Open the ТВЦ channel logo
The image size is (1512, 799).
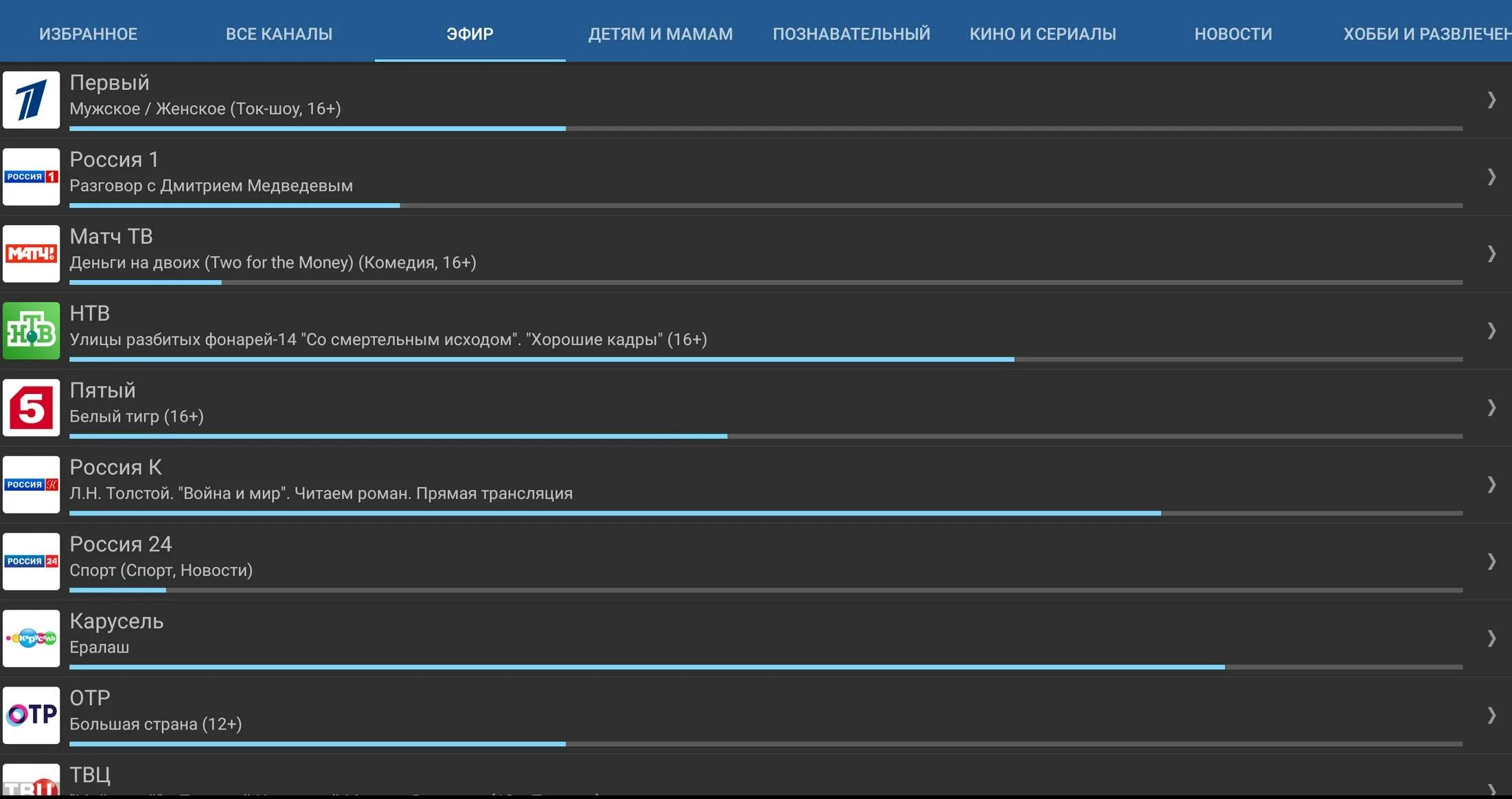point(31,780)
